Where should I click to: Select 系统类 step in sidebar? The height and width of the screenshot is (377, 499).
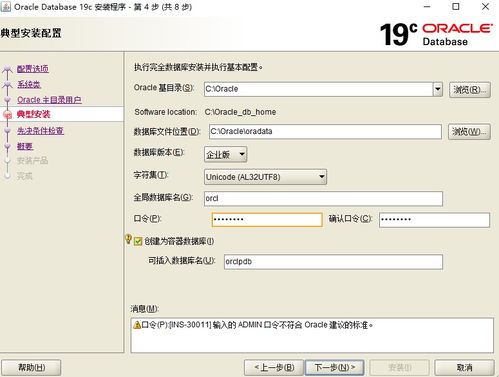coord(29,84)
